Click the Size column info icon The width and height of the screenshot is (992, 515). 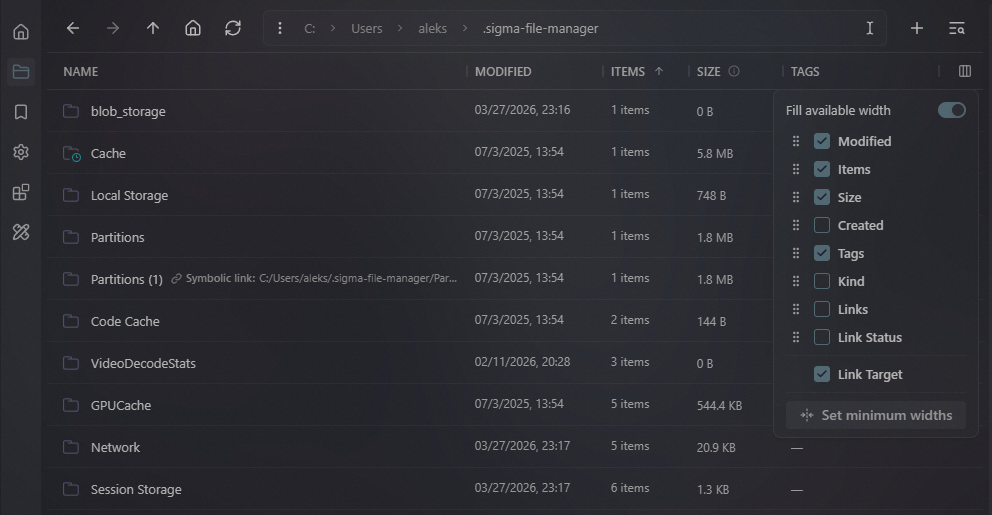coord(734,71)
